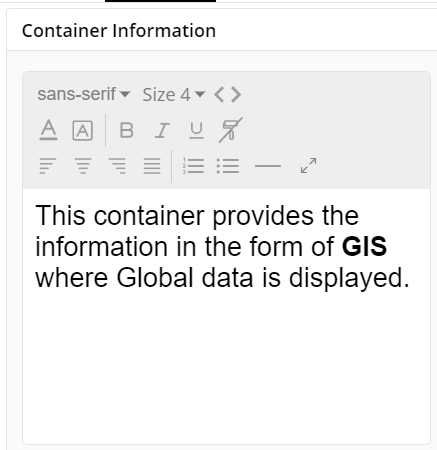Toggle italic formatting
Viewport: 437px width, 450px height.
pyautogui.click(x=162, y=130)
